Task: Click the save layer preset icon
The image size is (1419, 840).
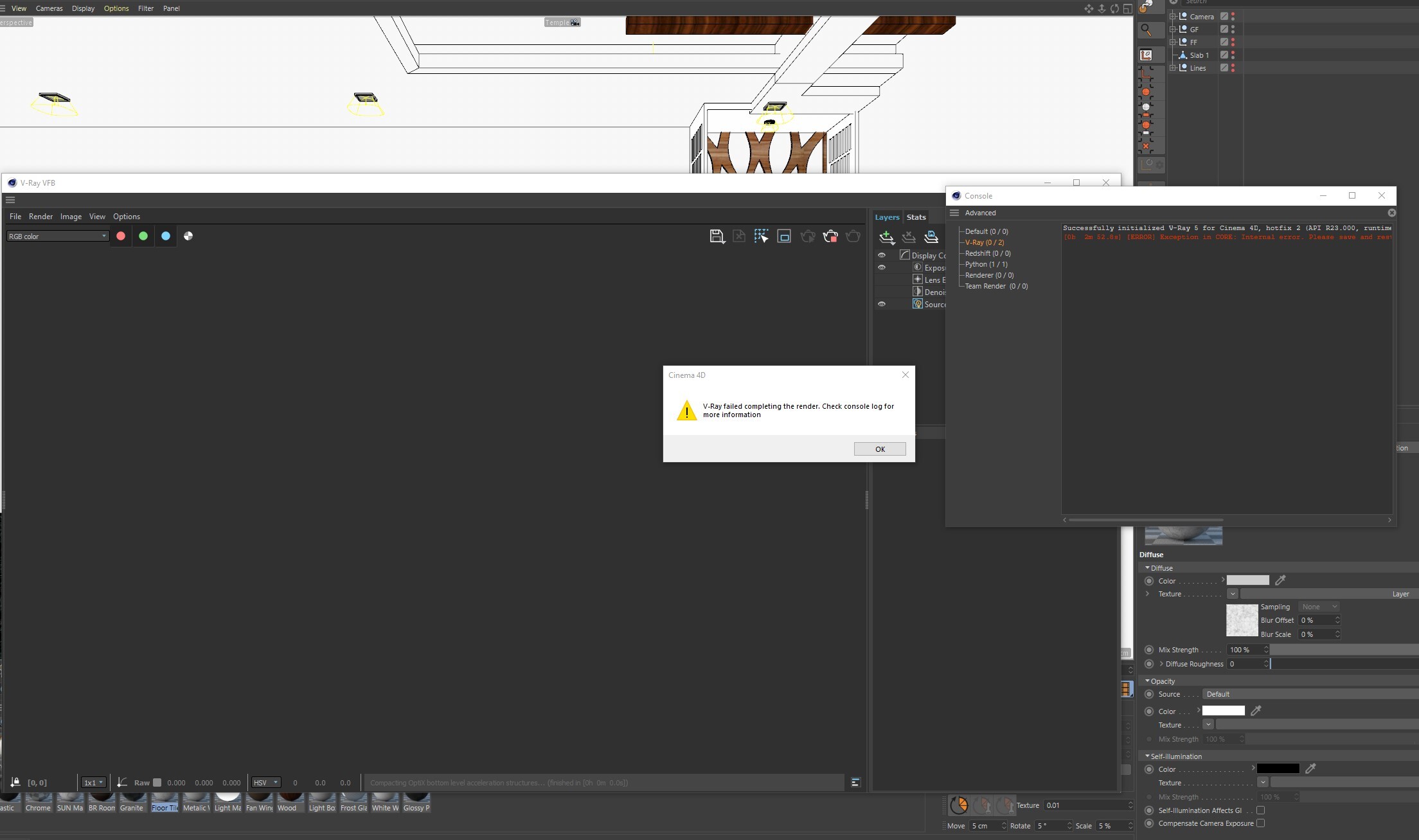Action: 931,238
